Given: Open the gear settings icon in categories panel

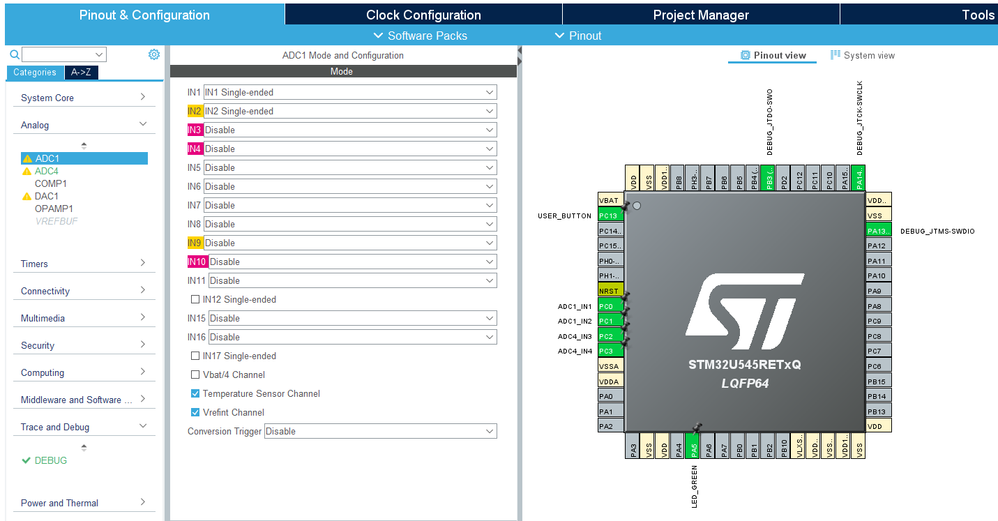Looking at the screenshot, I should point(154,55).
